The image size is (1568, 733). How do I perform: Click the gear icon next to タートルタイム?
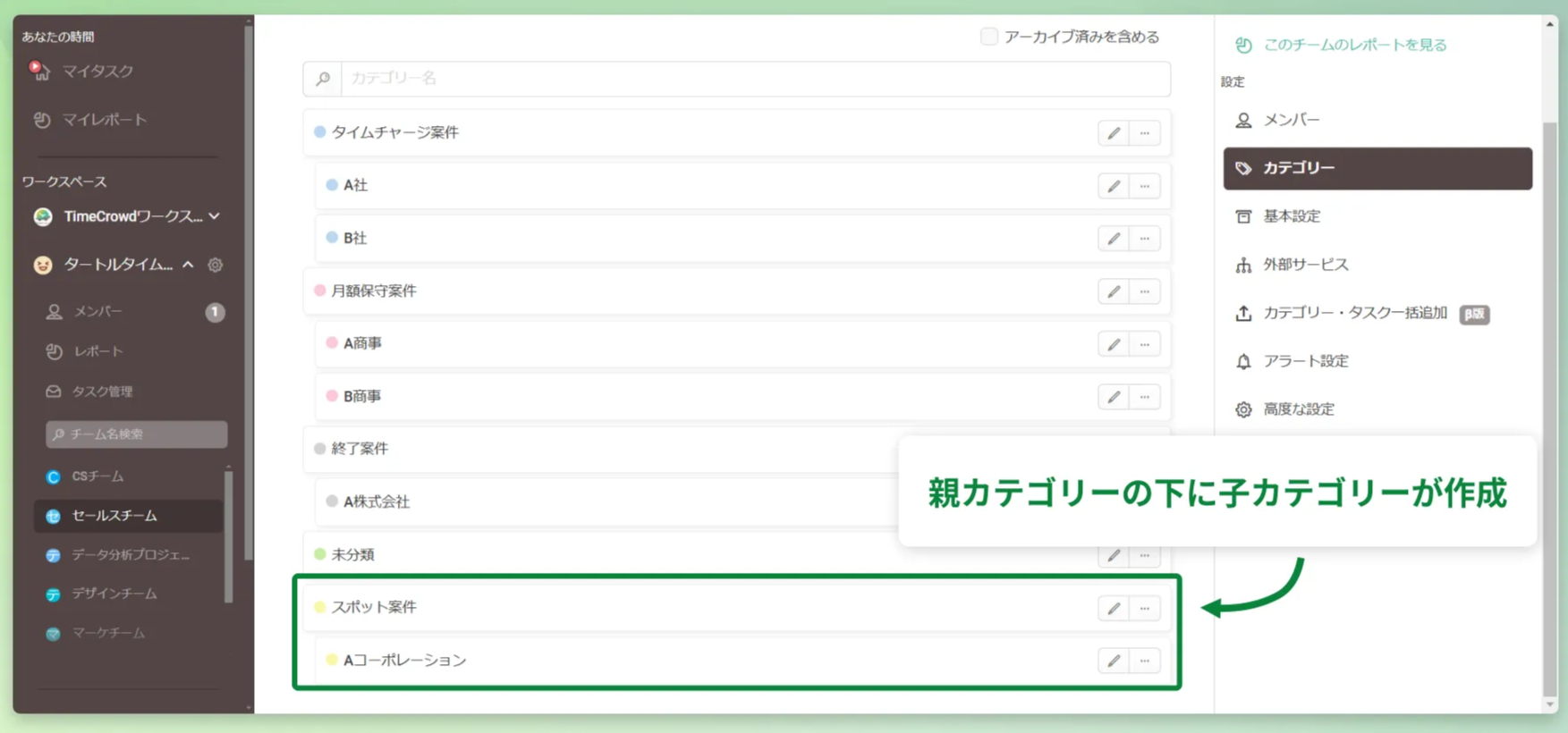pyautogui.click(x=213, y=265)
